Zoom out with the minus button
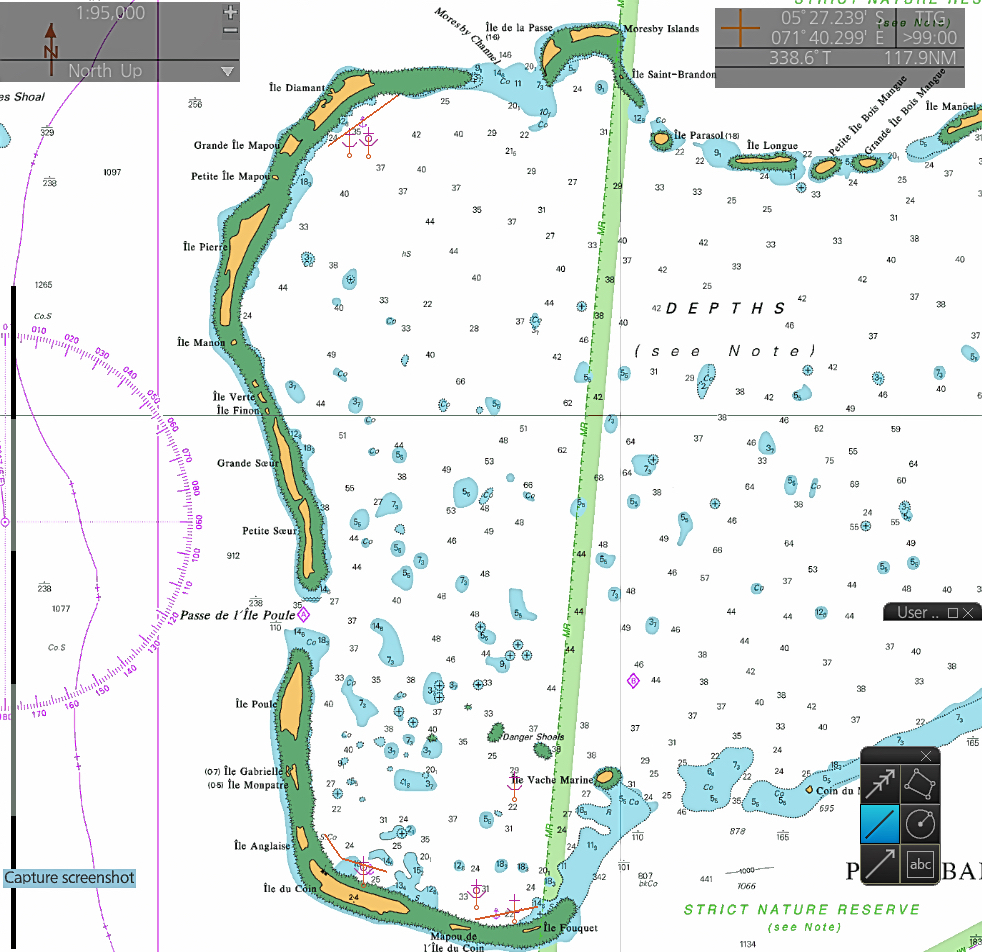The height and width of the screenshot is (952, 982). click(230, 30)
